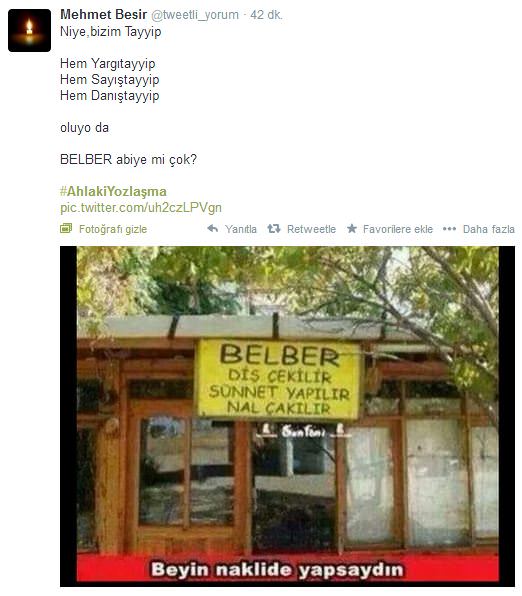Open Mehmet Besir's candle profile avatar
Image resolution: width=522 pixels, height=596 pixels.
(29, 30)
